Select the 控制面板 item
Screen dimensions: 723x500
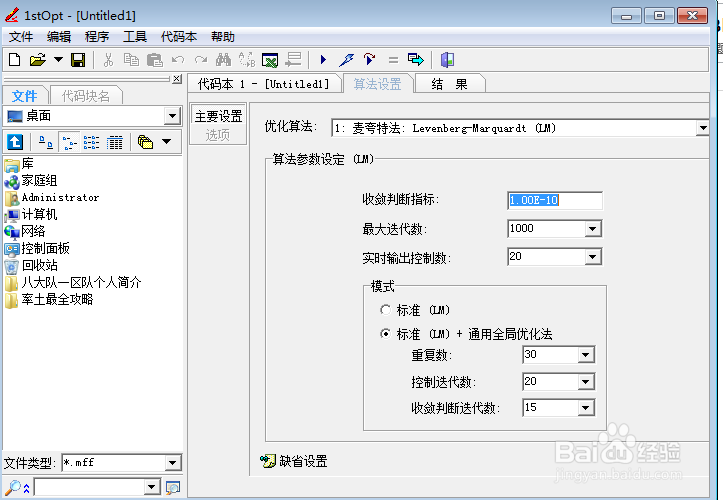(37, 249)
